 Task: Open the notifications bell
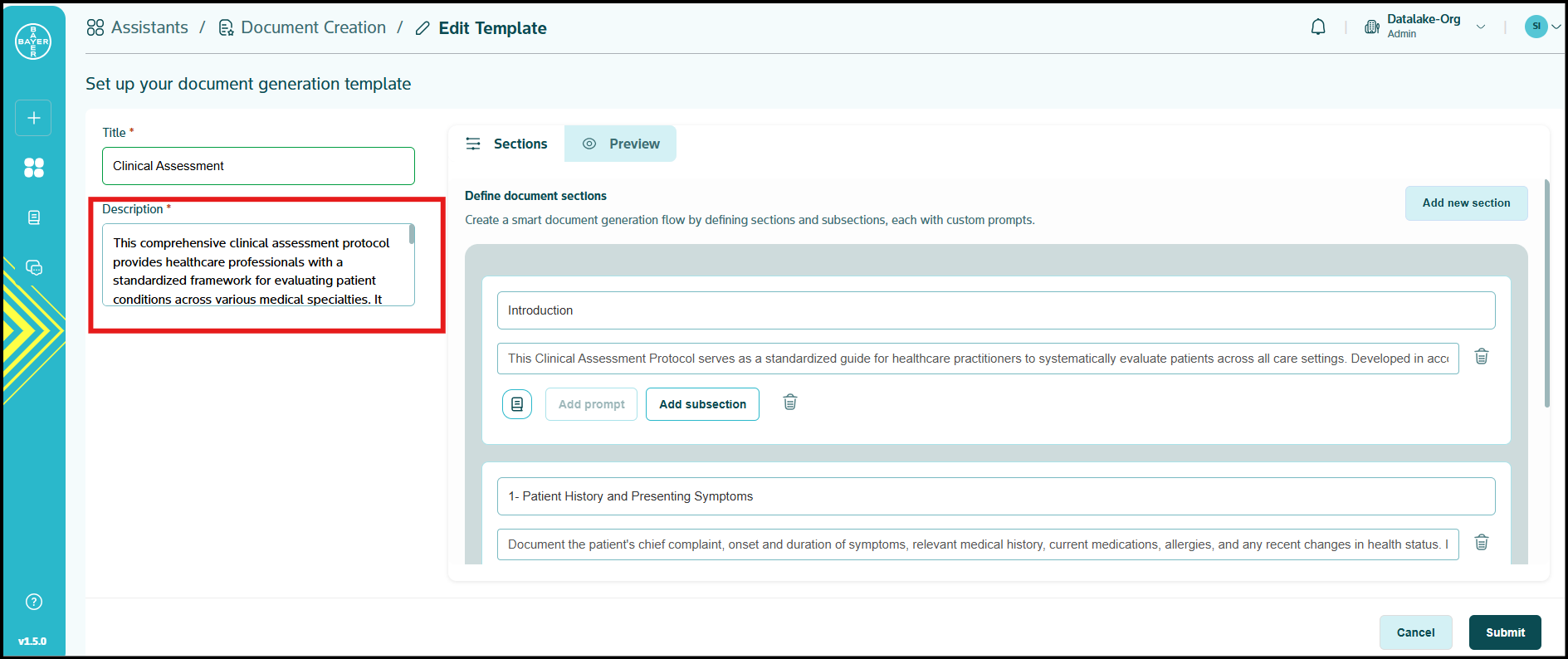coord(1318,27)
